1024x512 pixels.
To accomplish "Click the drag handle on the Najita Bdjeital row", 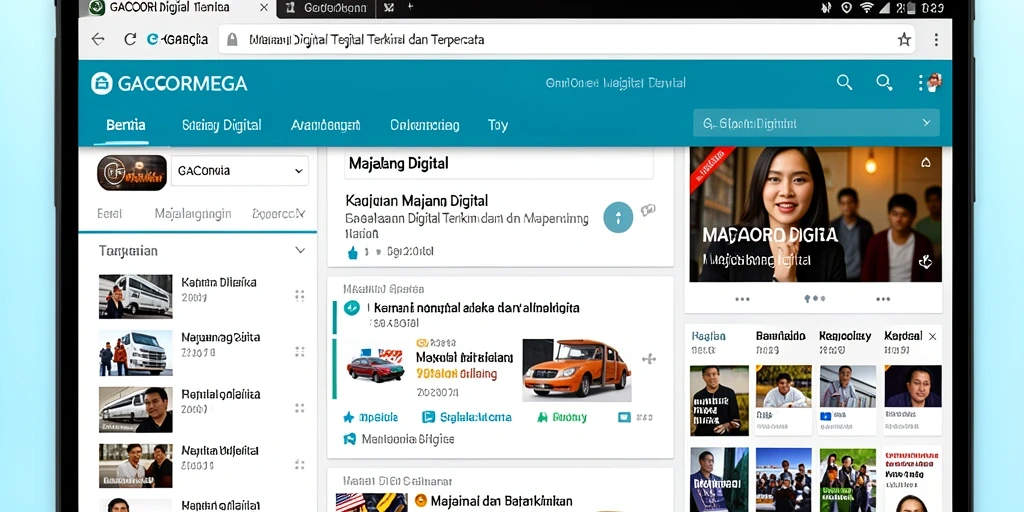I will tap(300, 465).
